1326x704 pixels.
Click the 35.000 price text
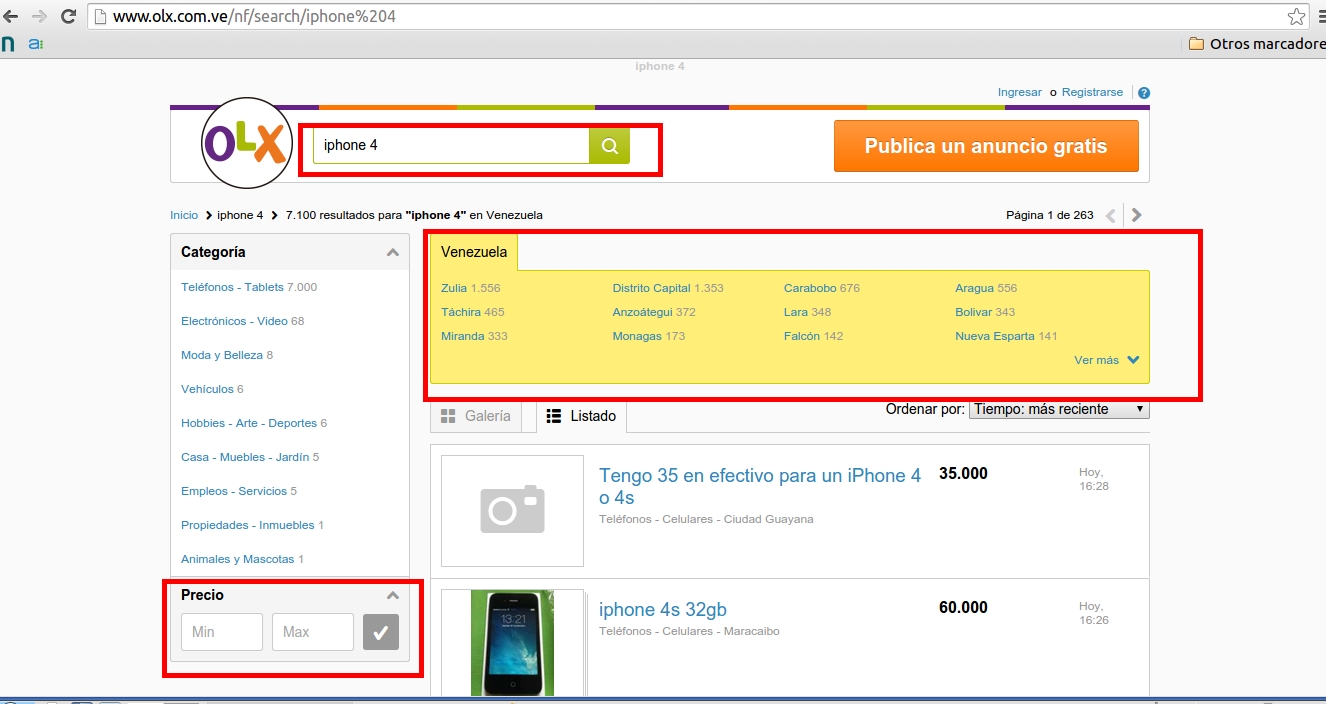tap(963, 474)
